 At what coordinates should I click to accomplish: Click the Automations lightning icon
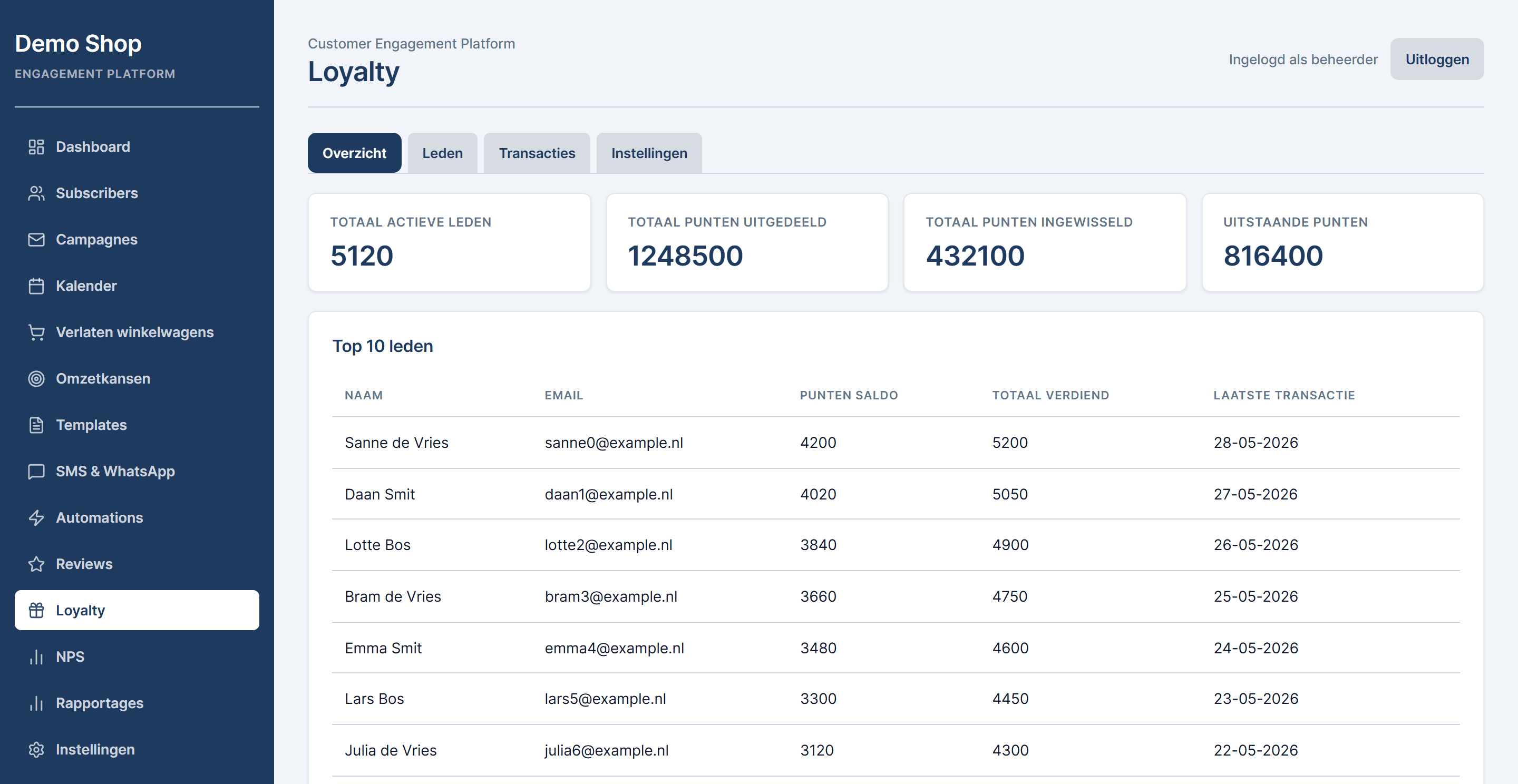36,518
